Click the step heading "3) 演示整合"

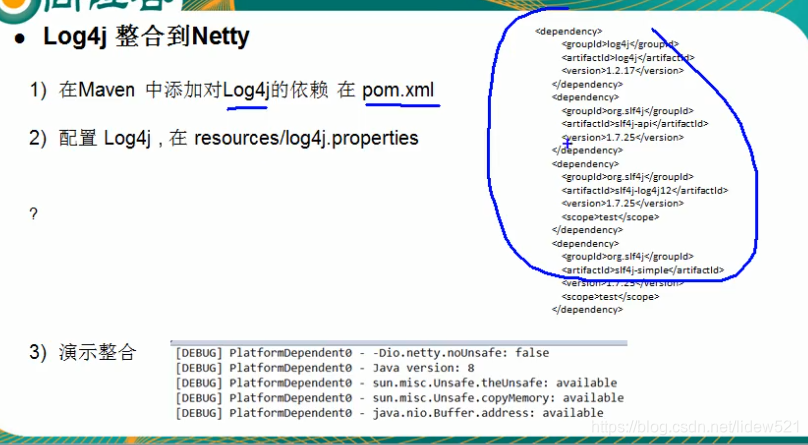[83, 352]
